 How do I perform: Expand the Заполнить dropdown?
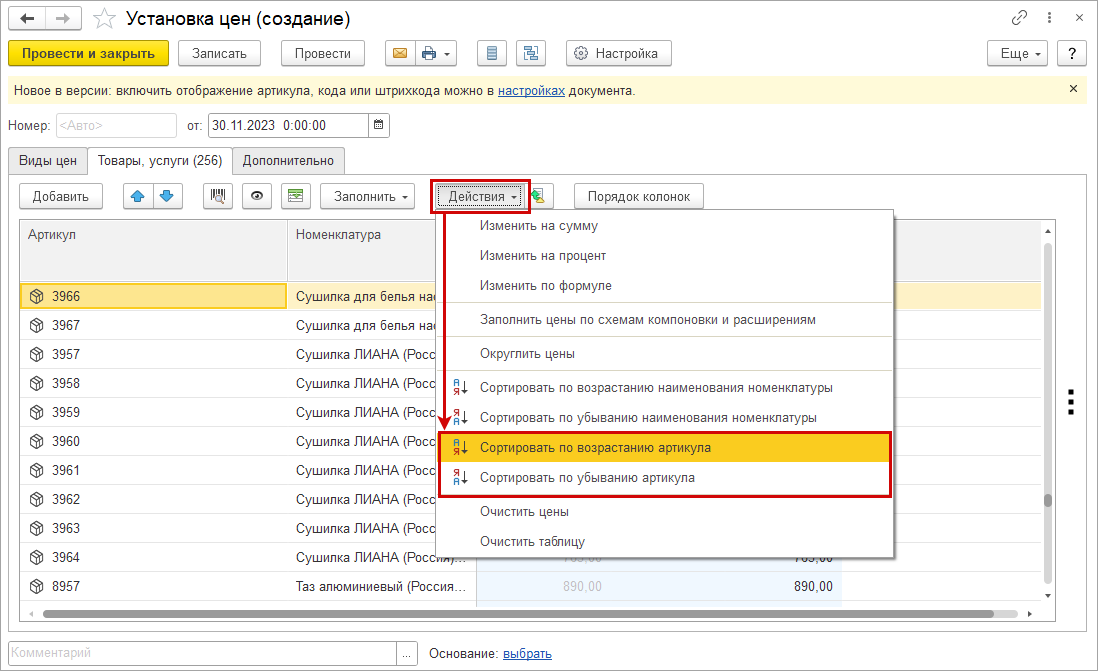(368, 196)
